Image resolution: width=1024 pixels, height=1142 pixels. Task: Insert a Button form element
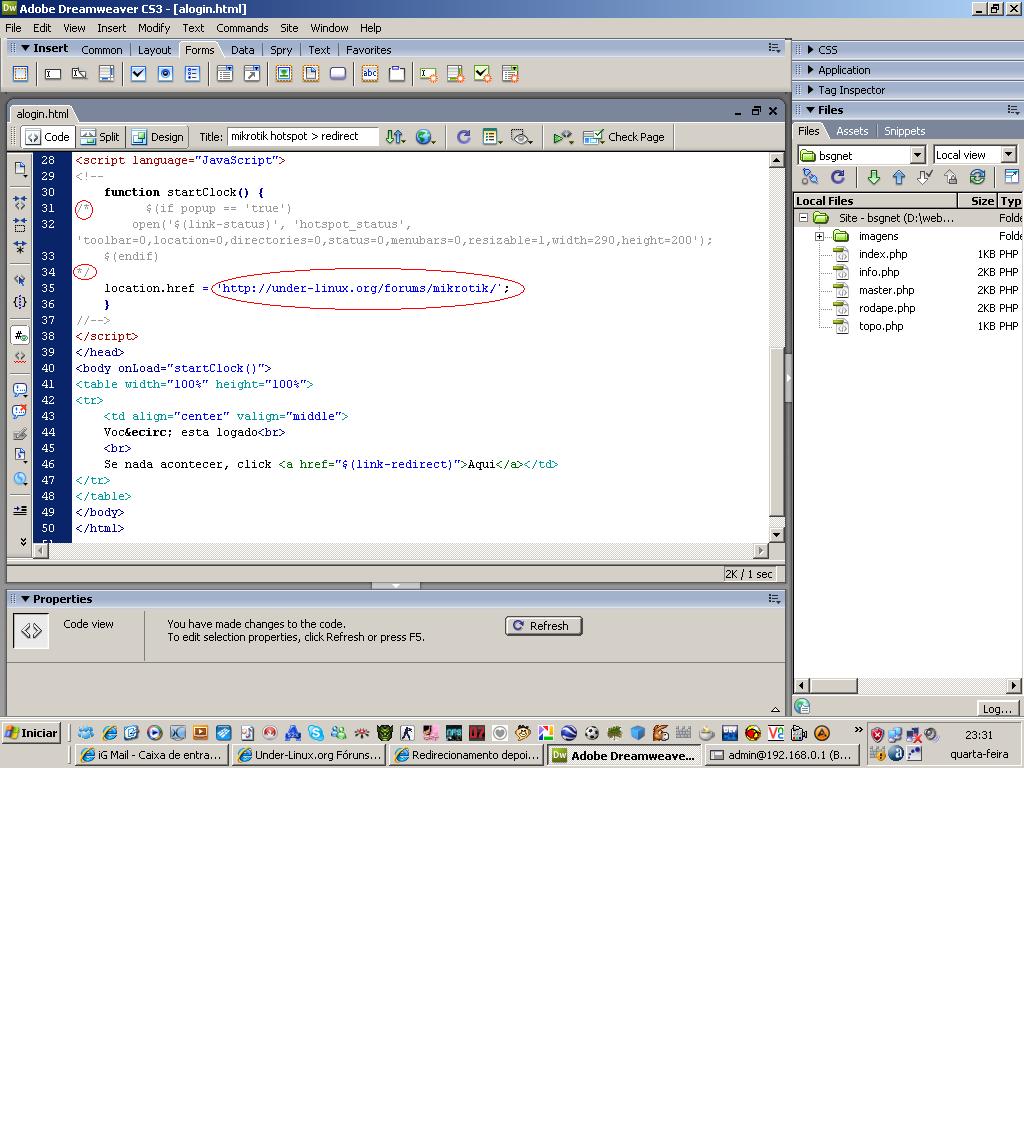point(338,74)
